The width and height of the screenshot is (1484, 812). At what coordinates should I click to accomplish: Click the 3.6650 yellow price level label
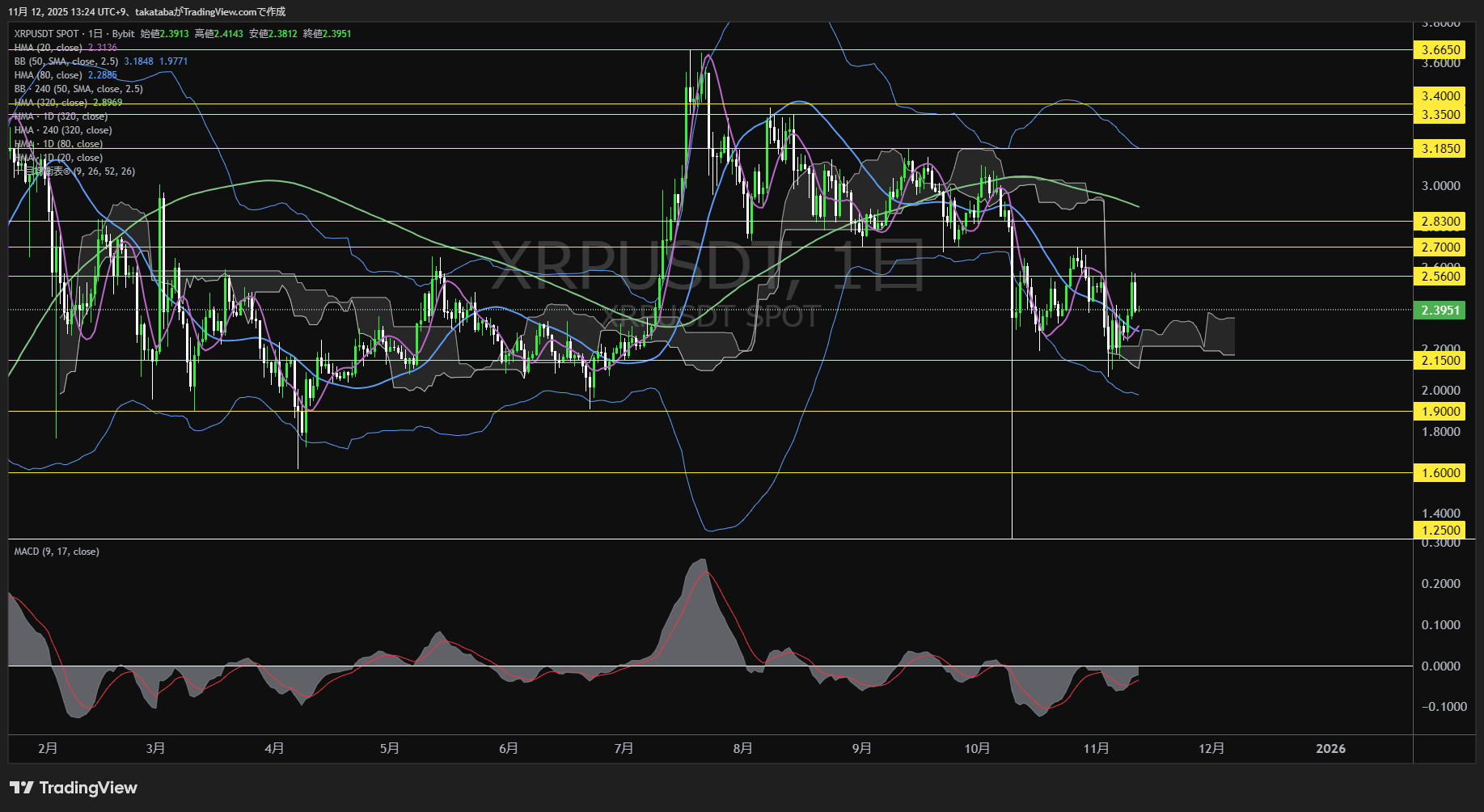pyautogui.click(x=1439, y=50)
